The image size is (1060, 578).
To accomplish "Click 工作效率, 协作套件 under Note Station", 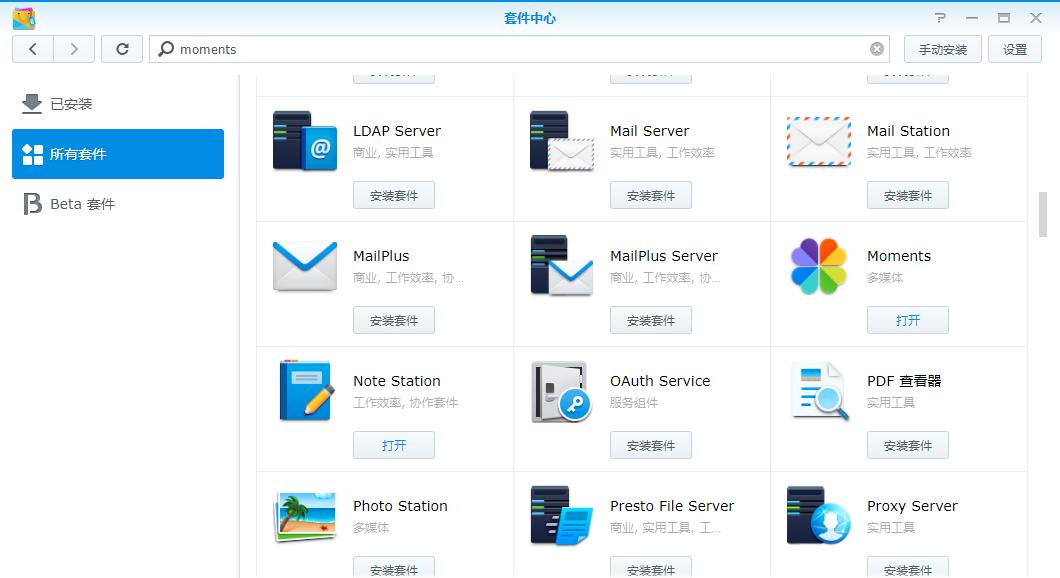I will (406, 403).
